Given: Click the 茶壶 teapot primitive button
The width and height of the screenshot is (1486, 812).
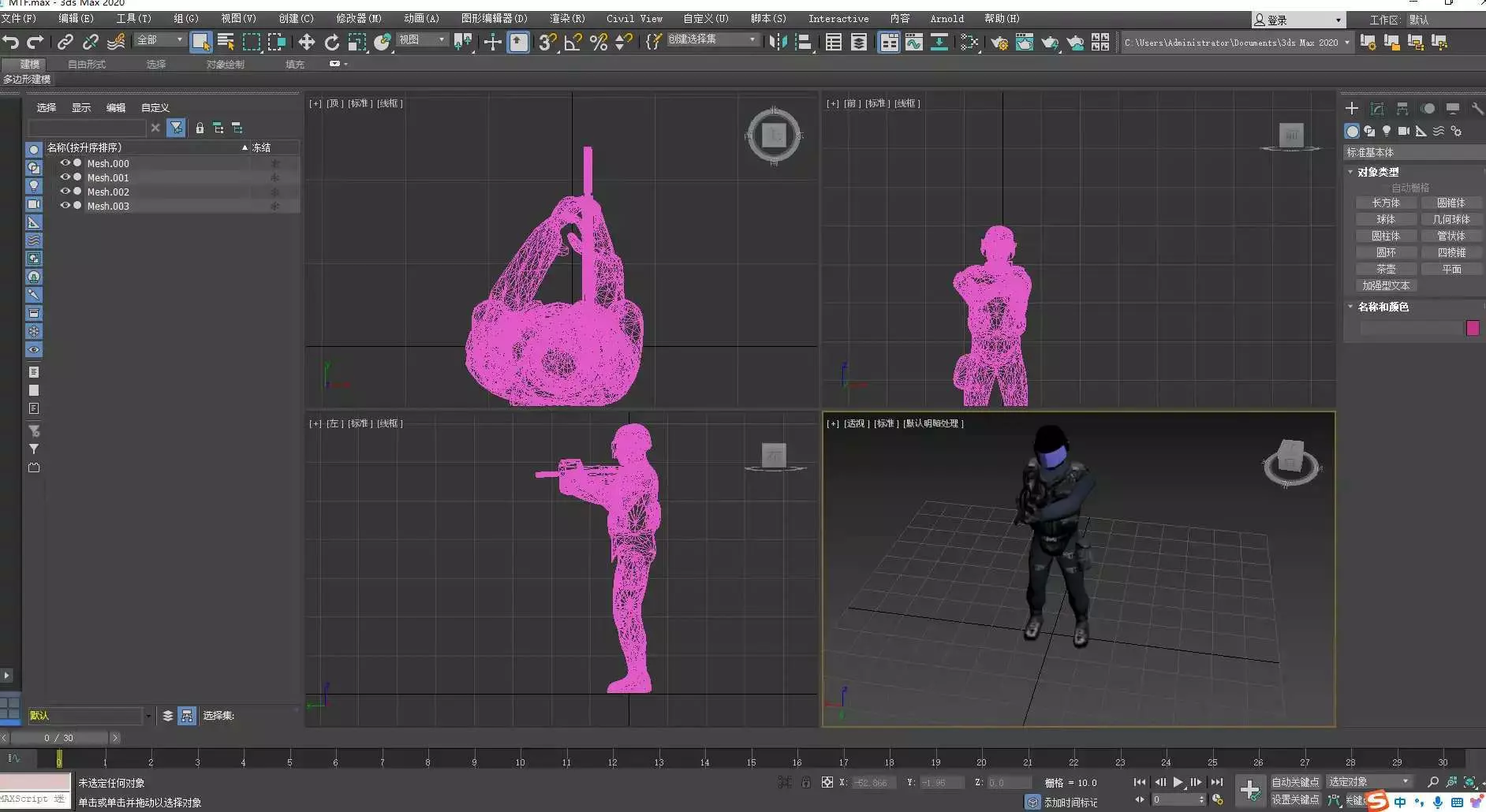Looking at the screenshot, I should [x=1386, y=270].
